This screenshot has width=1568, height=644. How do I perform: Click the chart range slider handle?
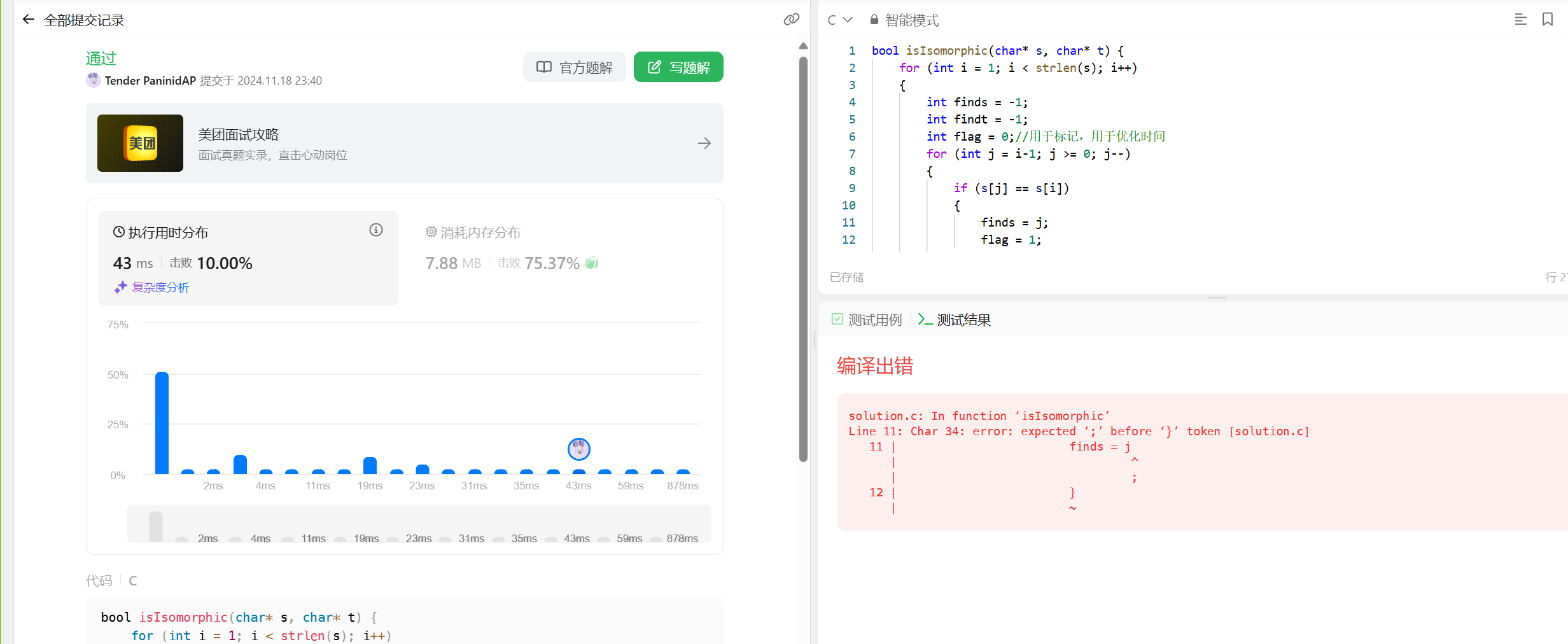156,526
